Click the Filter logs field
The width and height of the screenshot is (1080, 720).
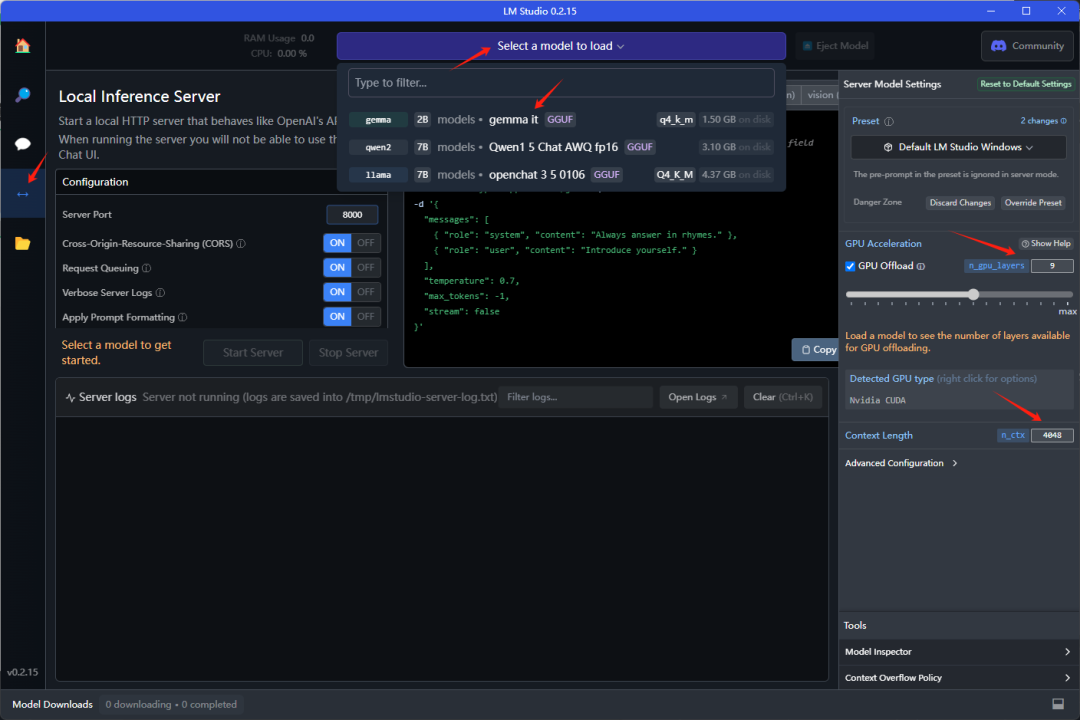tap(576, 398)
